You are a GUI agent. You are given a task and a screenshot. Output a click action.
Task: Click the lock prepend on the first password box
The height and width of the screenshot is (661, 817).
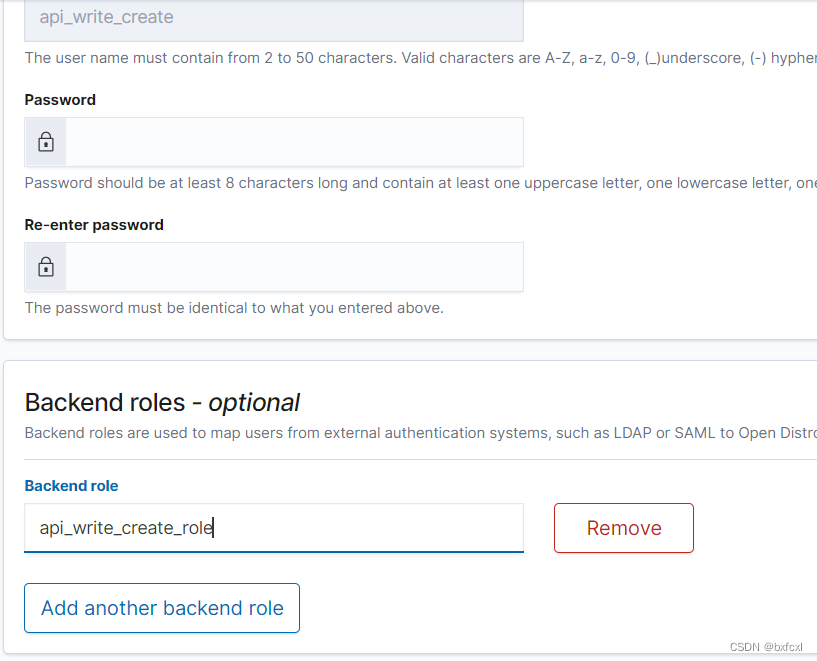point(44,141)
